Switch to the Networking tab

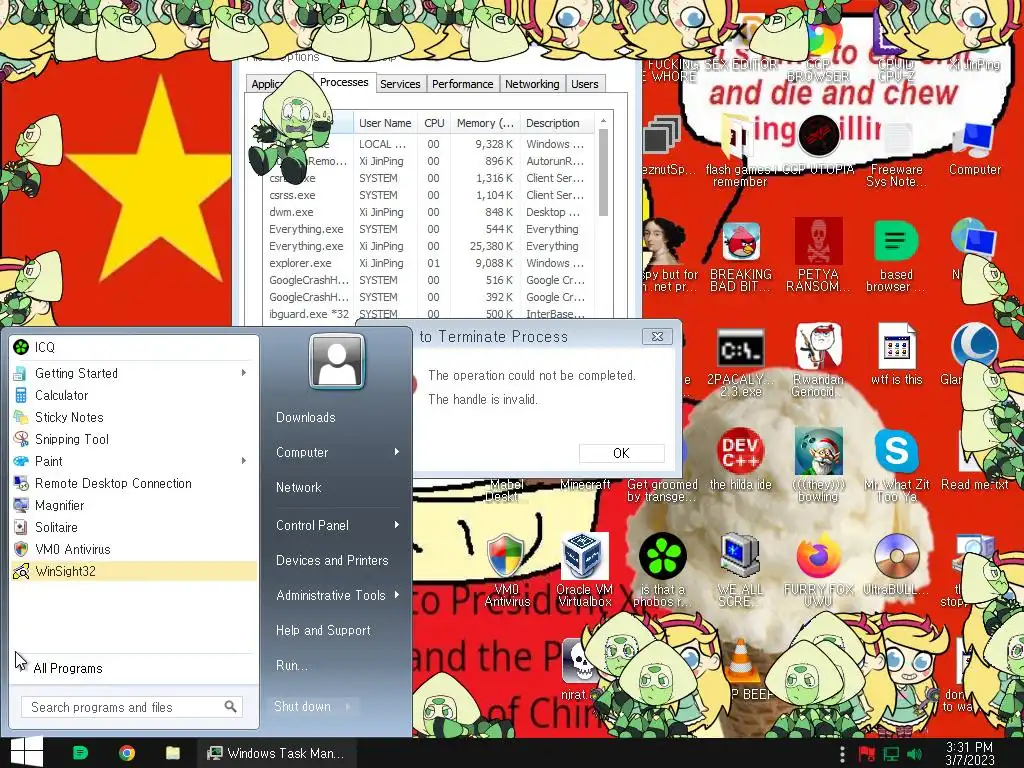coord(532,84)
